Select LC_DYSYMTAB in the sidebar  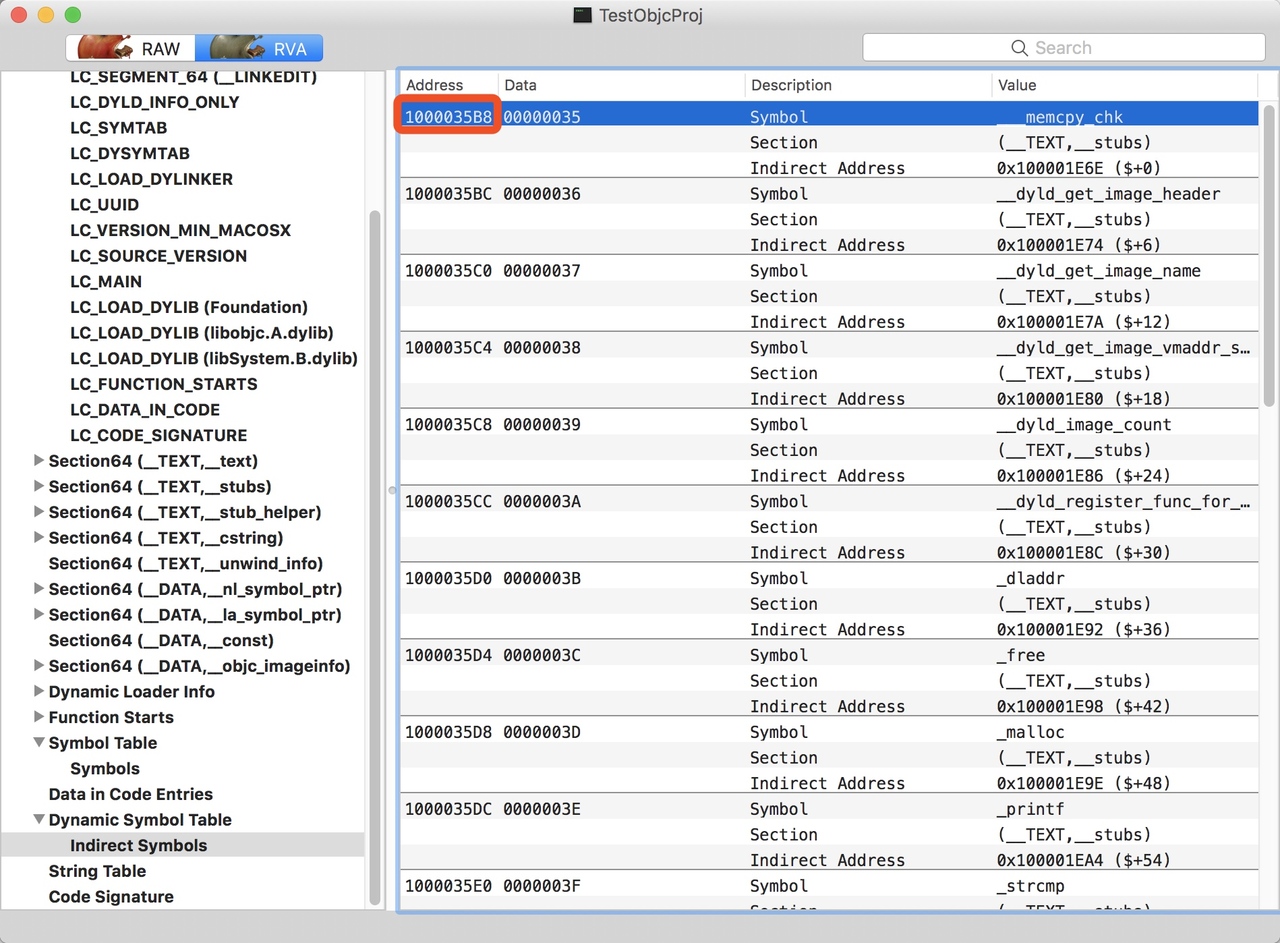pyautogui.click(x=130, y=154)
